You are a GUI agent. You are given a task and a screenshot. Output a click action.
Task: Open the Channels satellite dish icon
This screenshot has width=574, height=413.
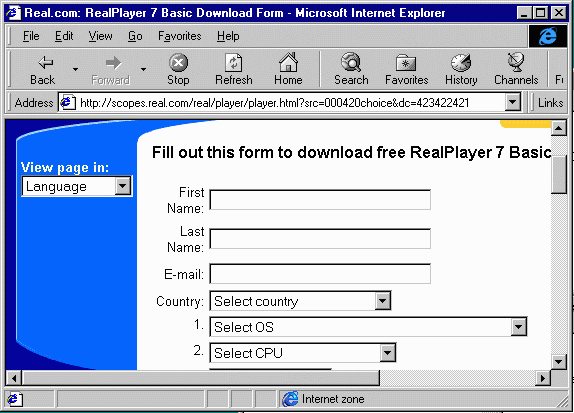click(x=516, y=62)
